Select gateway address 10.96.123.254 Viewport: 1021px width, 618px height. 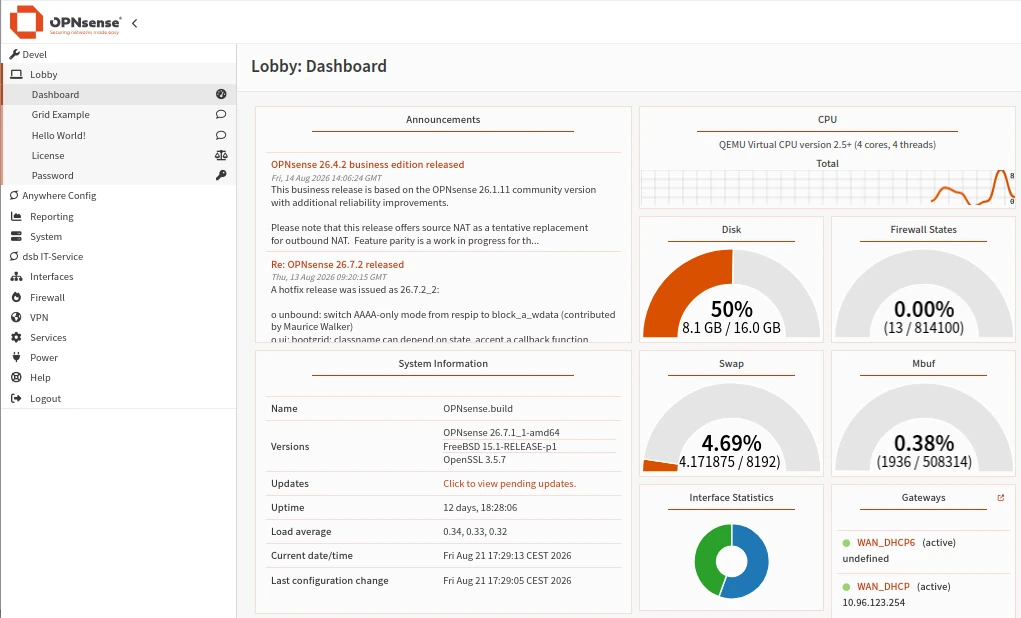(873, 602)
